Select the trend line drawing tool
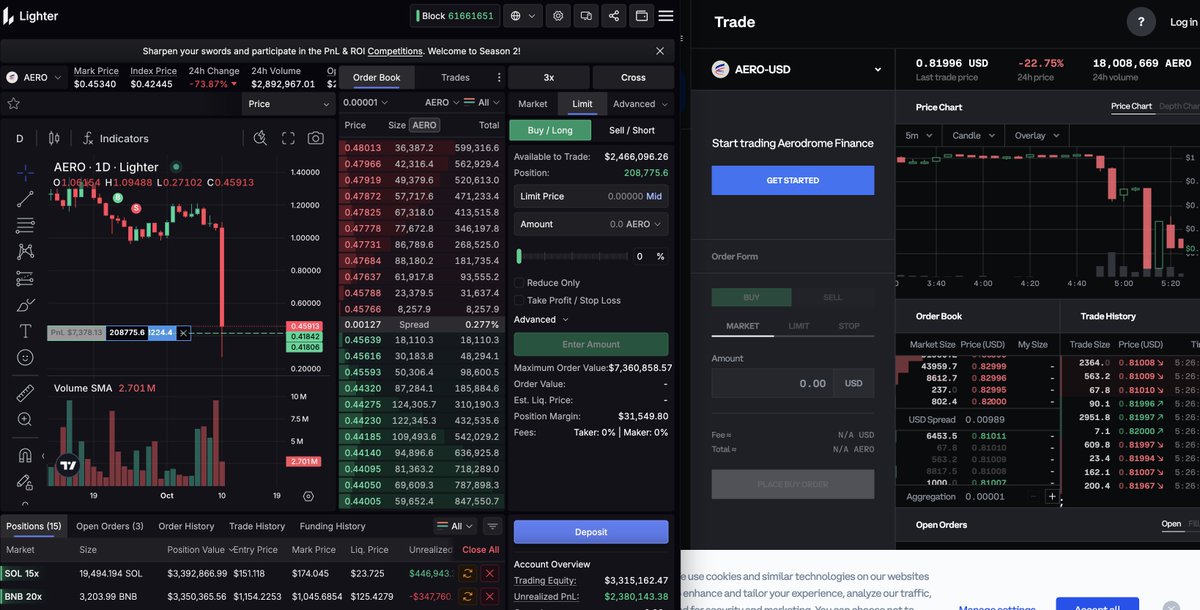Image resolution: width=1200 pixels, height=610 pixels. (25, 199)
